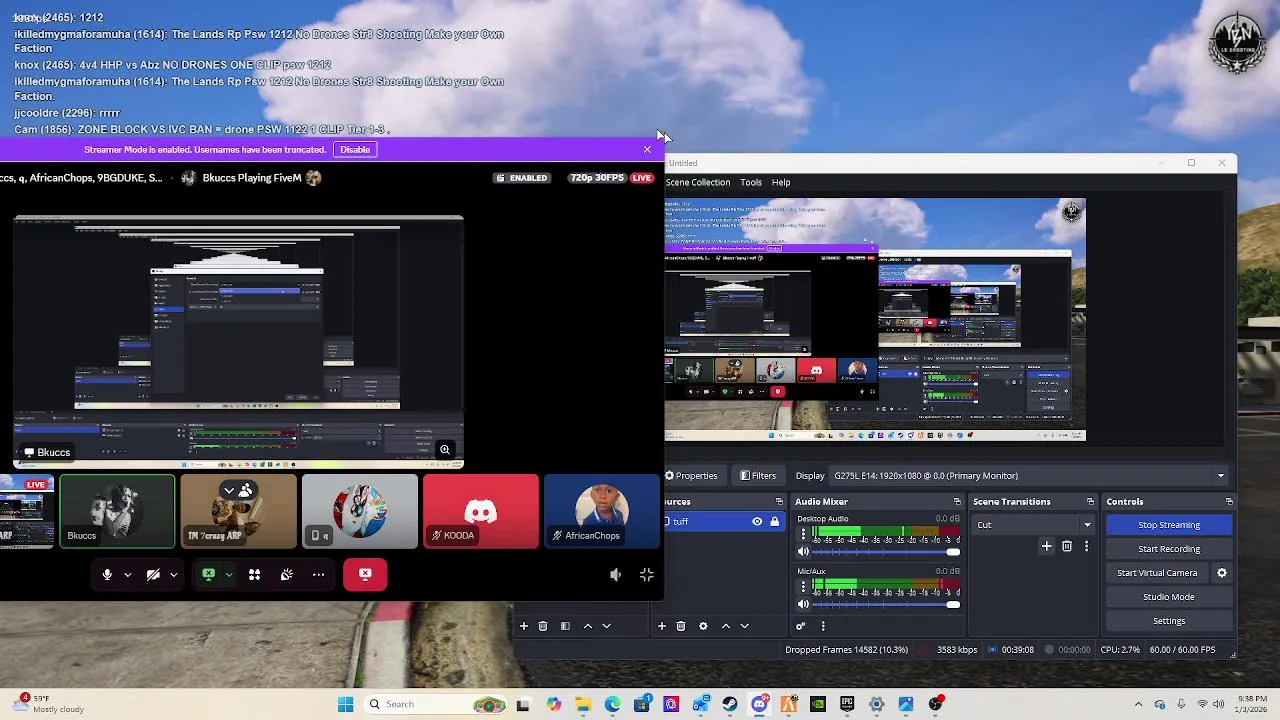Adjust the Mic/Aux volume slider
Viewport: 1280px width, 720px height.
[886, 604]
